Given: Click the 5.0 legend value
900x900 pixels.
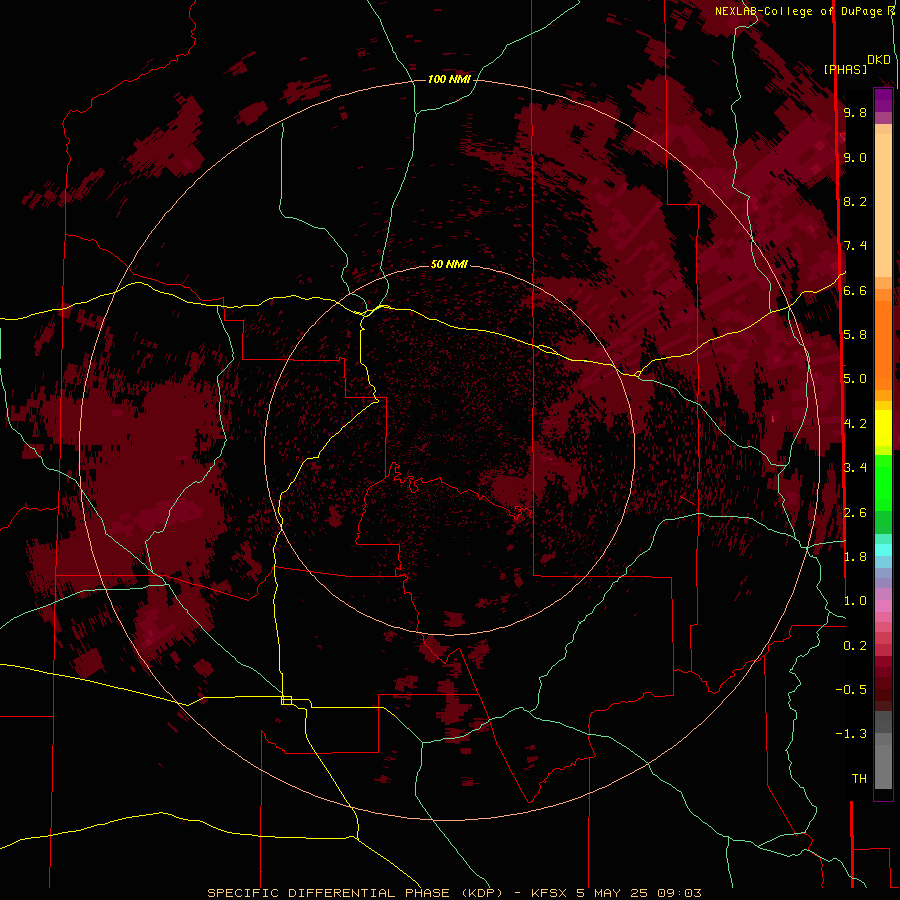Looking at the screenshot, I should pos(855,379).
